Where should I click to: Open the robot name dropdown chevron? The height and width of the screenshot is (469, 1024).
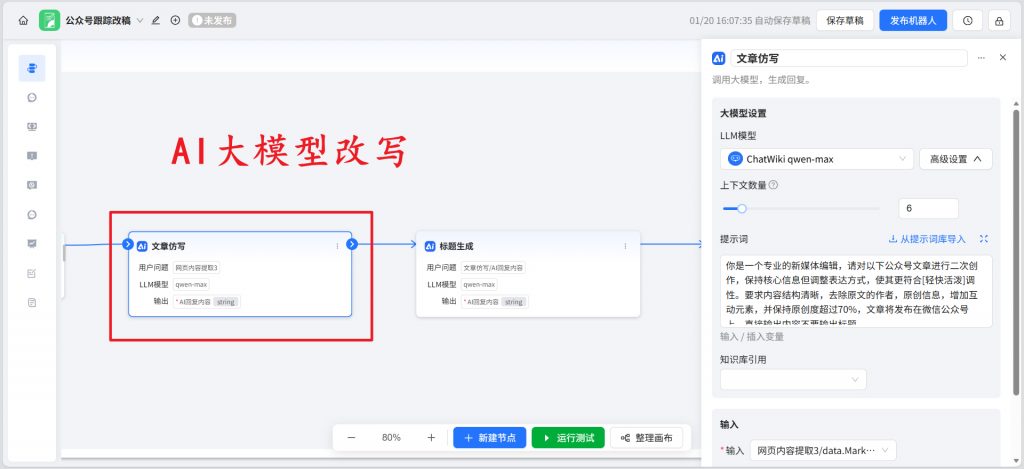(x=140, y=20)
